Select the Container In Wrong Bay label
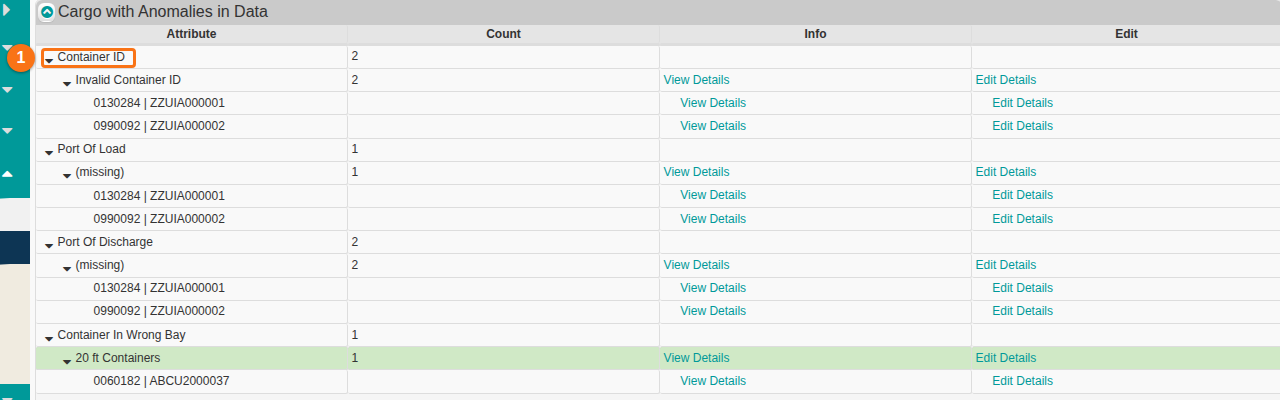Viewport: 1280px width, 400px height. (x=122, y=335)
